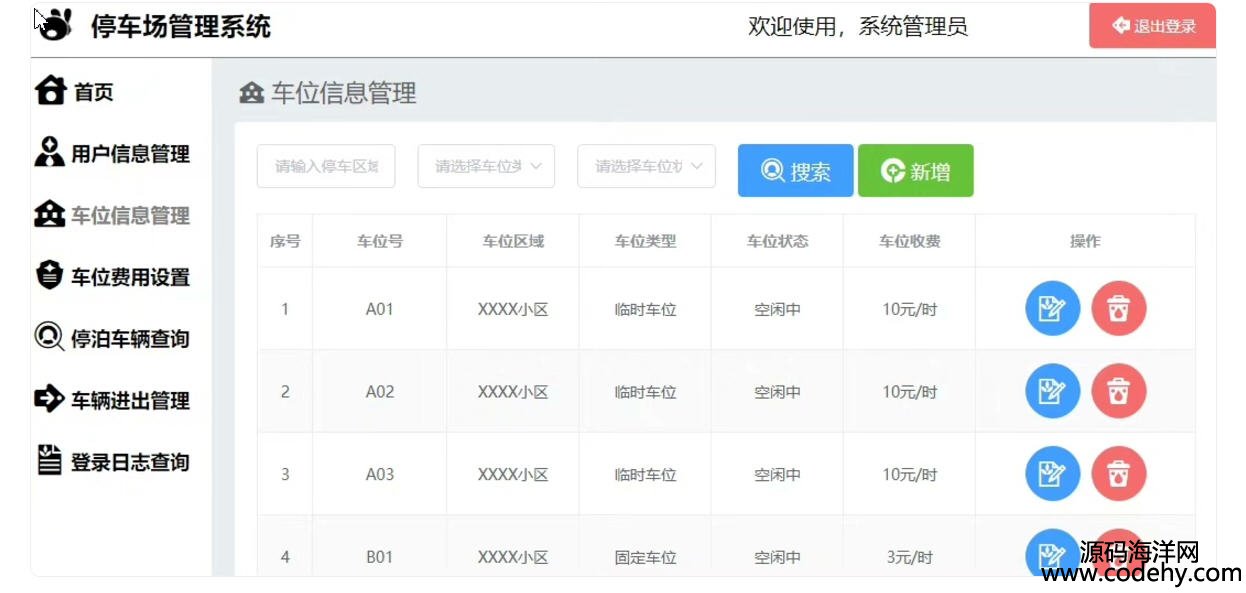Click the home icon beside 首页
This screenshot has width=1246, height=593.
[x=50, y=91]
